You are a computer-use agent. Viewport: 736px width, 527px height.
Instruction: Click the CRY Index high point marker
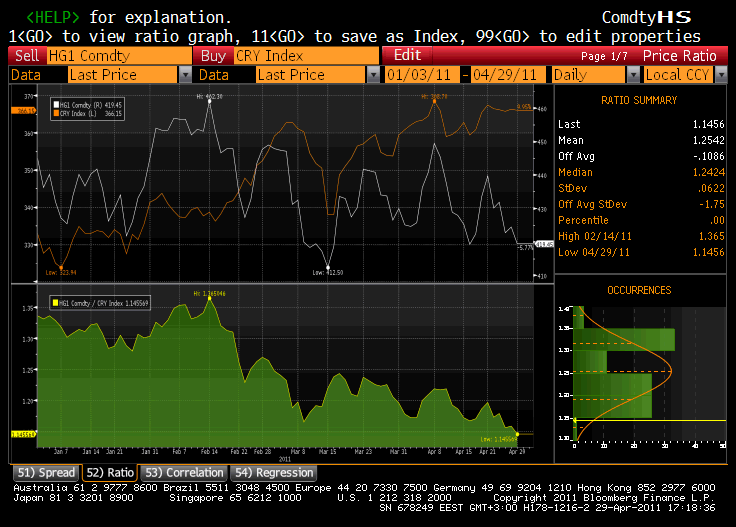[x=435, y=101]
